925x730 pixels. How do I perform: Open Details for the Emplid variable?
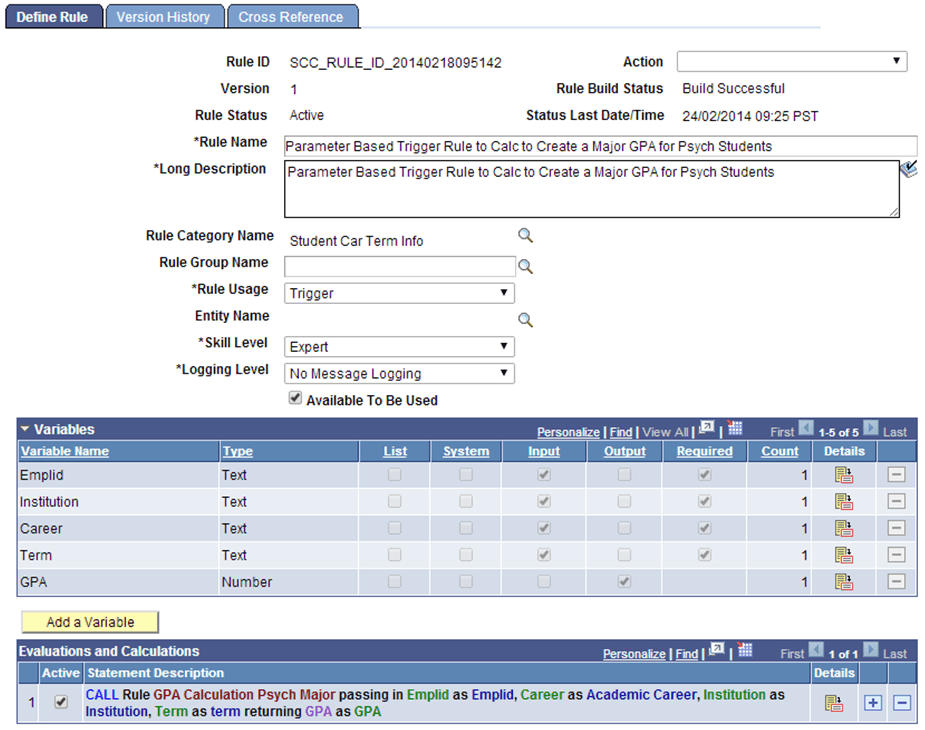843,474
